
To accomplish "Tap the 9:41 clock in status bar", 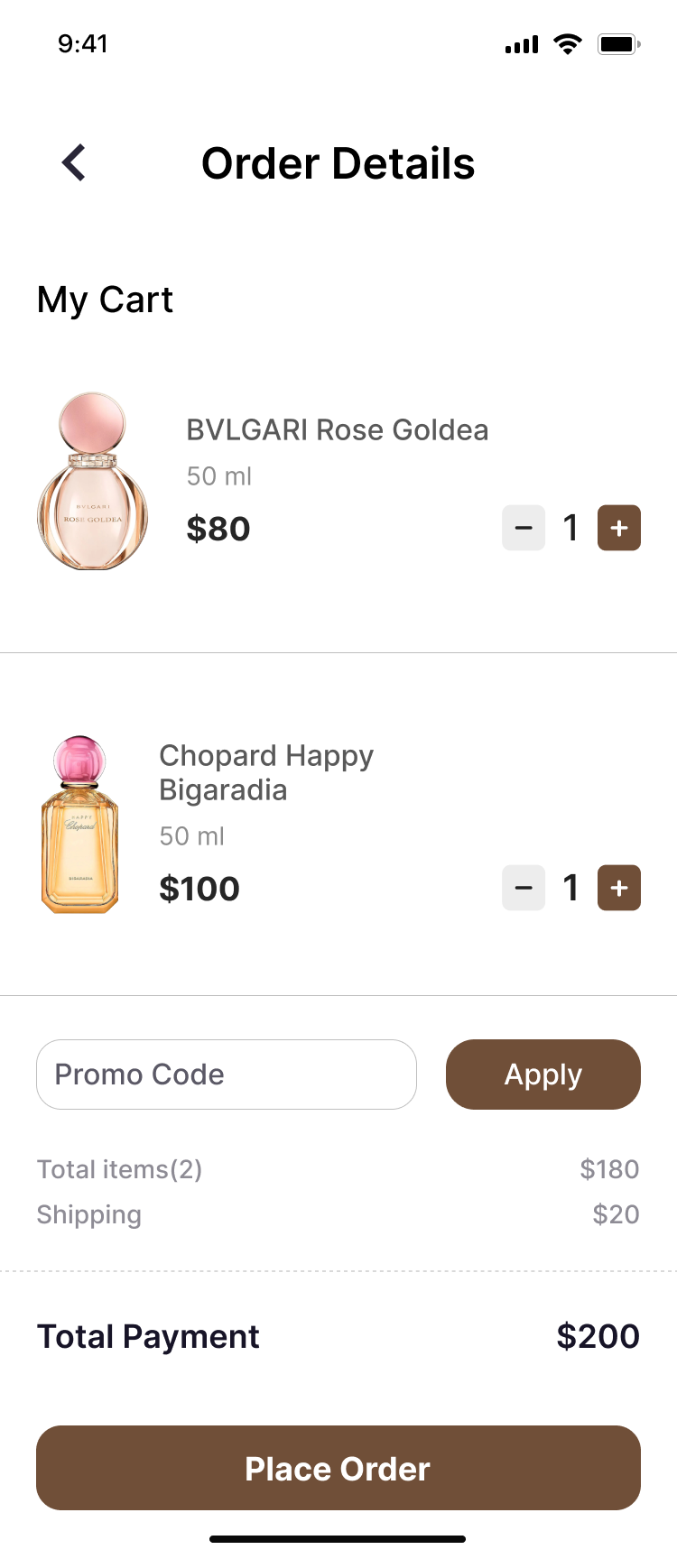I will click(83, 44).
